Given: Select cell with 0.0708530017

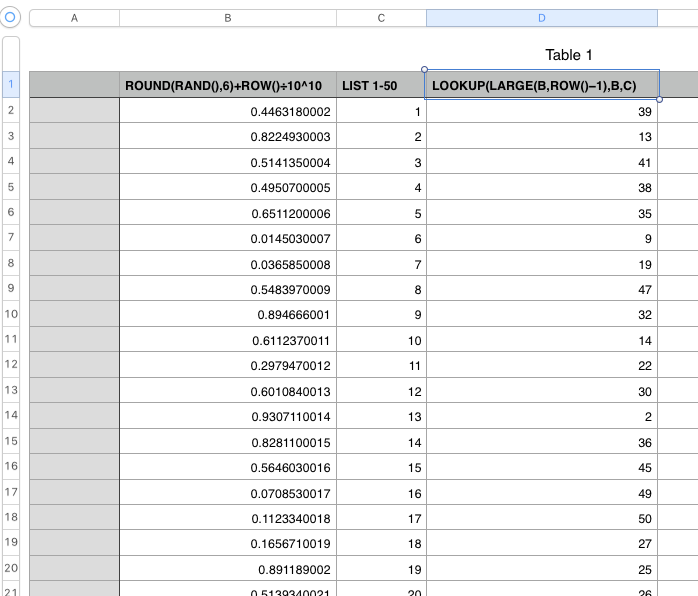Looking at the screenshot, I should 228,492.
